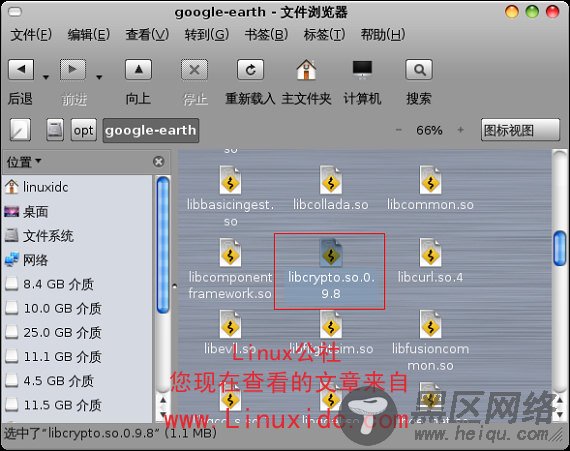Open the 10.0 GB 介质 volume
This screenshot has width=570, height=451.
pyautogui.click(x=77, y=309)
